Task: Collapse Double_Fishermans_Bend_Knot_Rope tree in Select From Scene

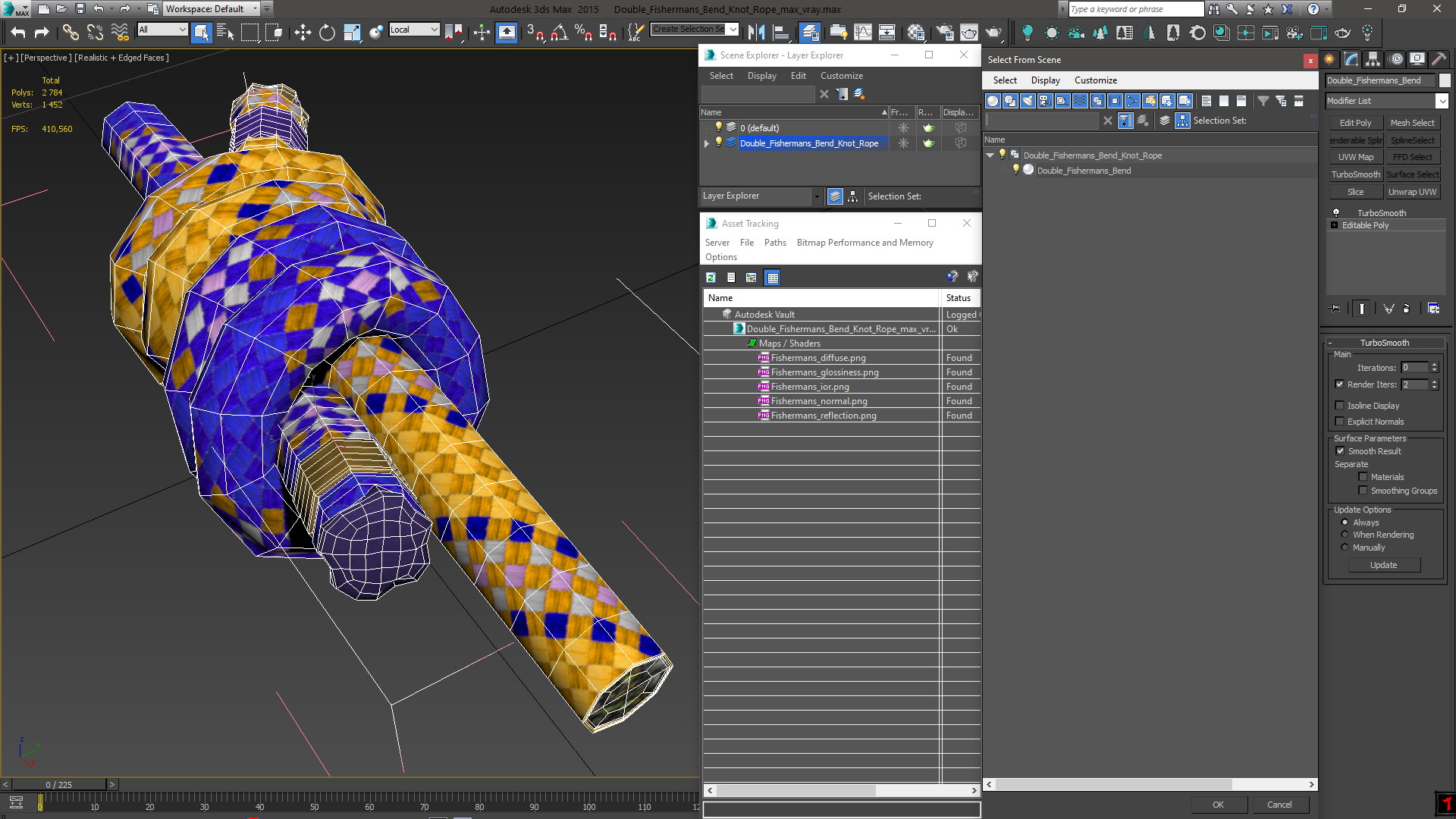Action: pyautogui.click(x=990, y=155)
